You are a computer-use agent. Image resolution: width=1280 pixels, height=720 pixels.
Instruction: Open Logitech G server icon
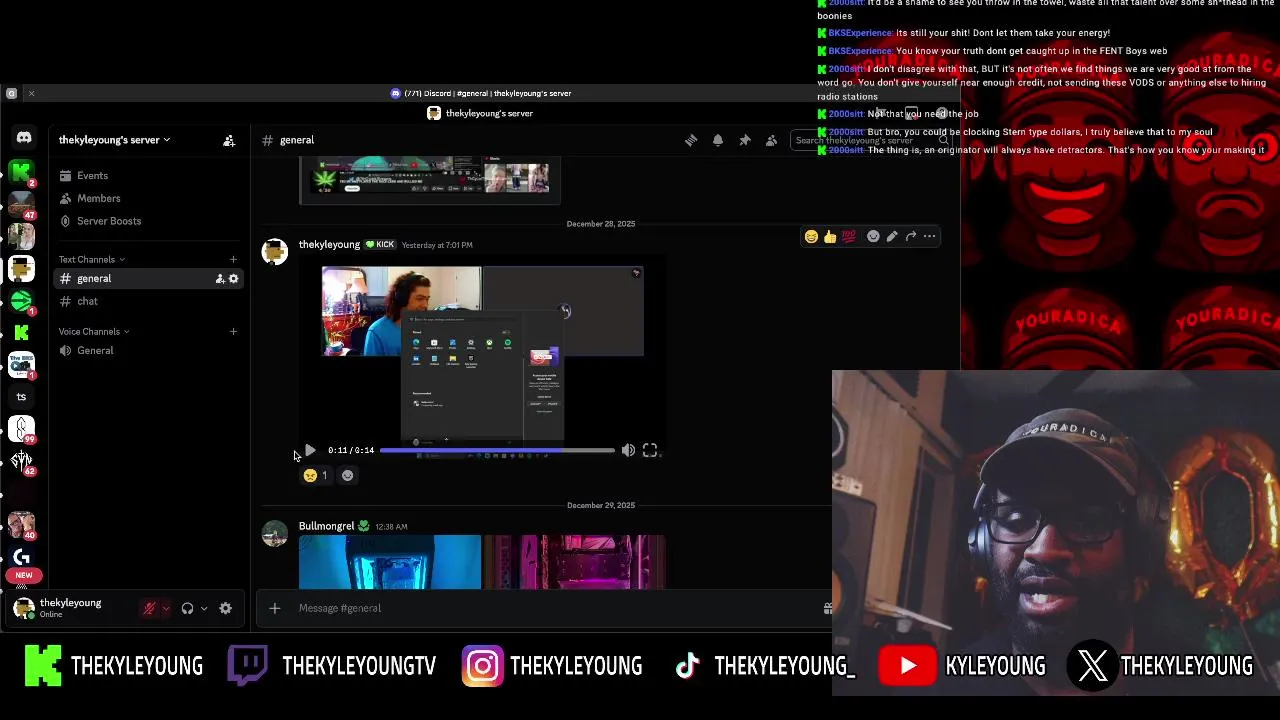pos(21,557)
